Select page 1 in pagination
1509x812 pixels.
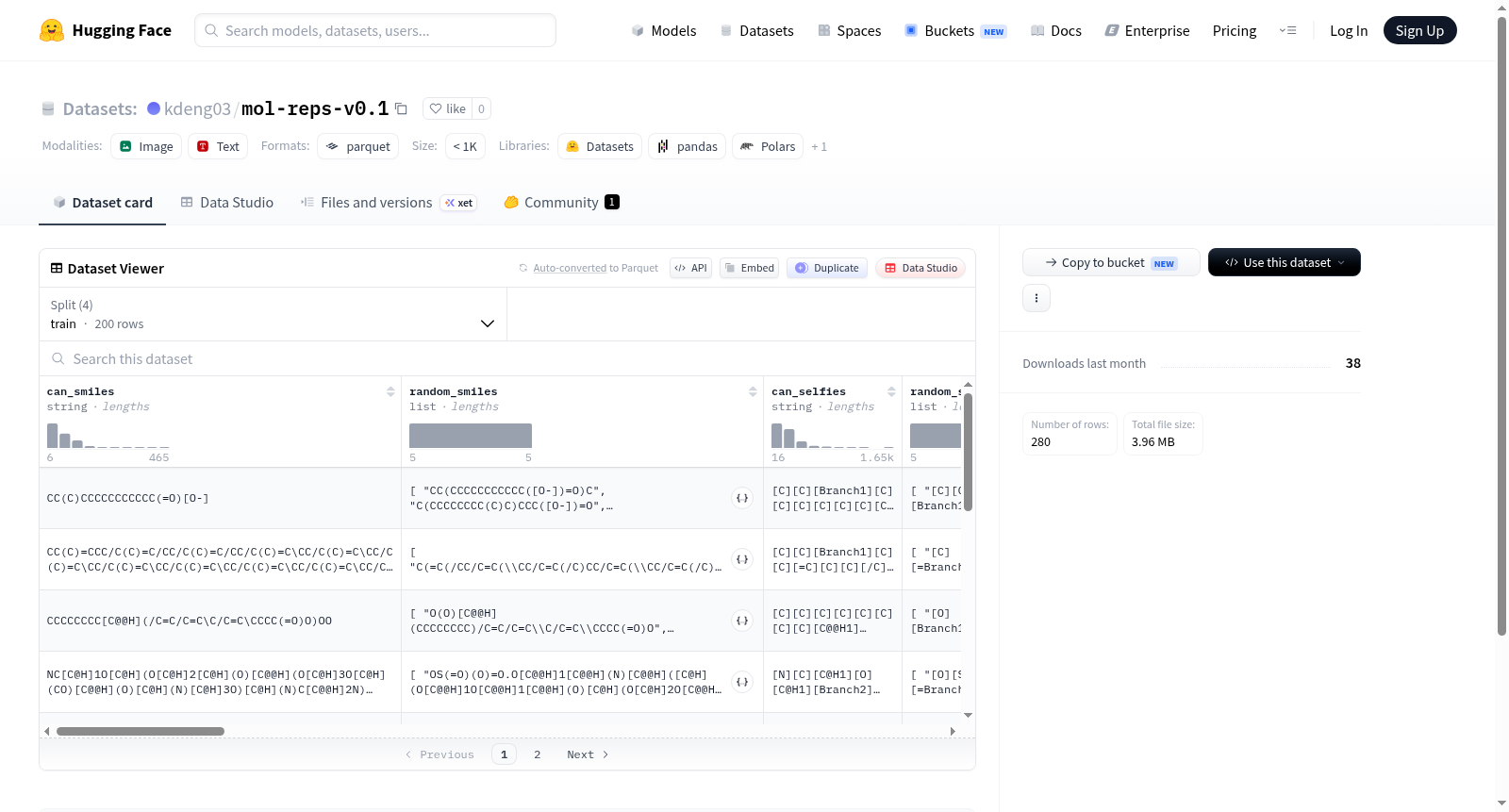(x=504, y=754)
